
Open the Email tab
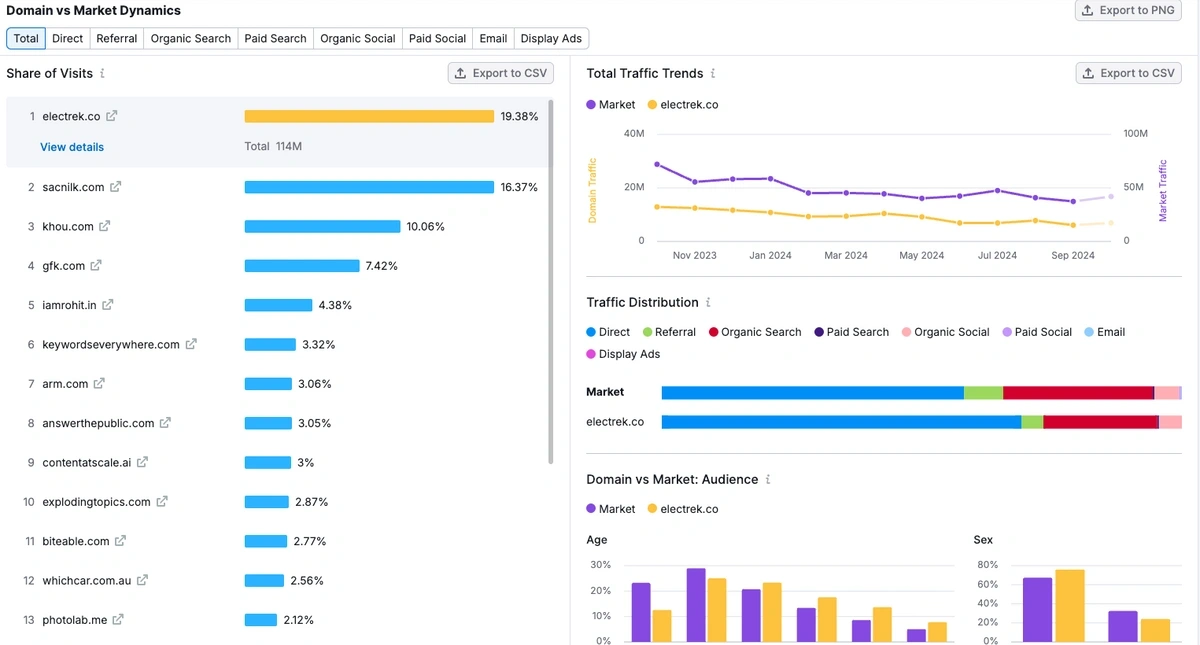click(x=493, y=38)
